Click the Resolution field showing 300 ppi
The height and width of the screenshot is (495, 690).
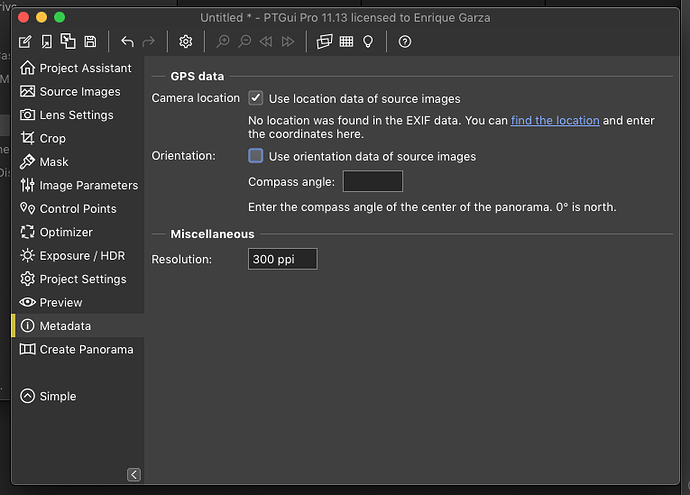click(282, 259)
